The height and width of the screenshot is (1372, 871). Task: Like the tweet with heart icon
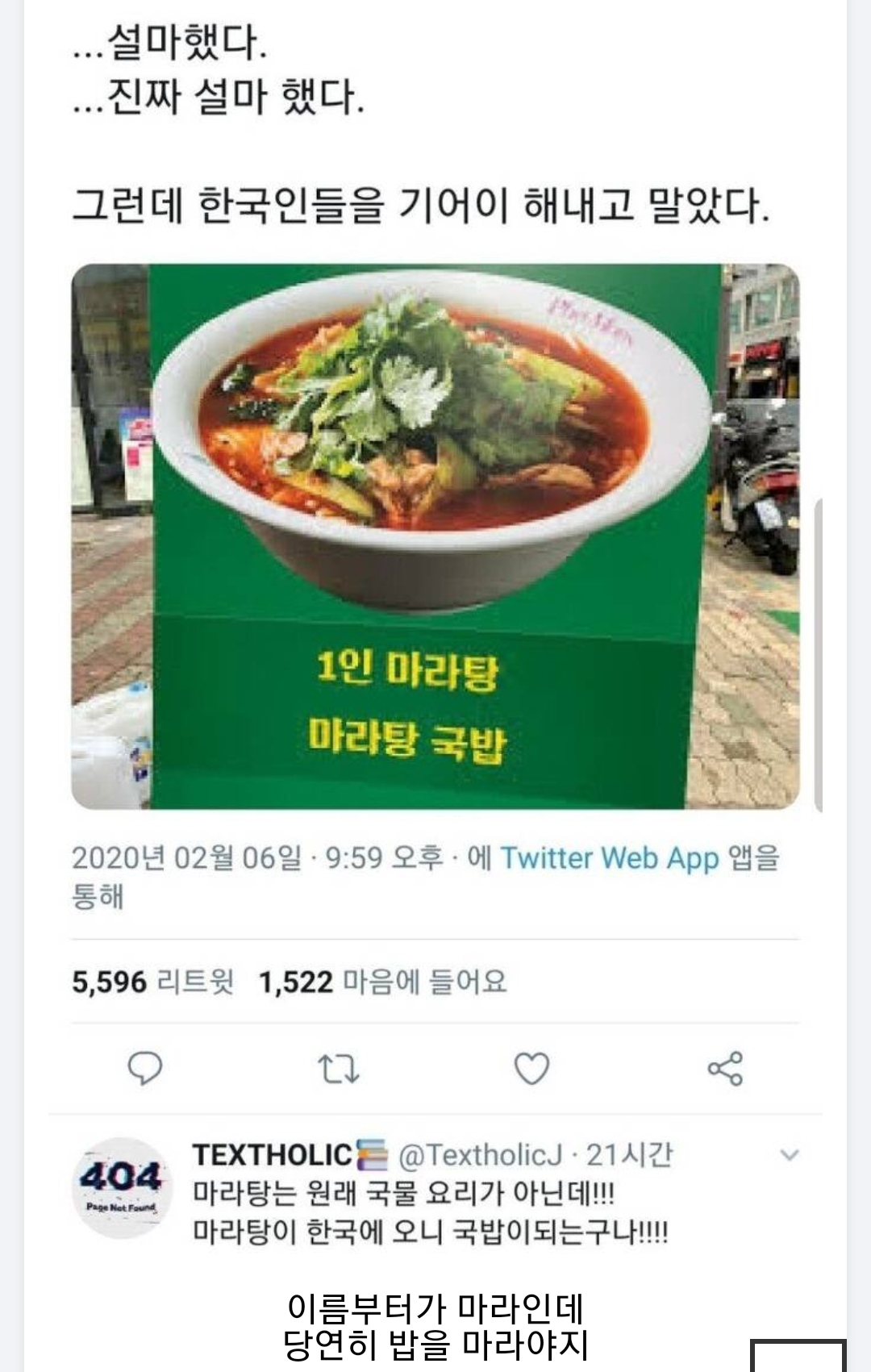click(531, 1068)
